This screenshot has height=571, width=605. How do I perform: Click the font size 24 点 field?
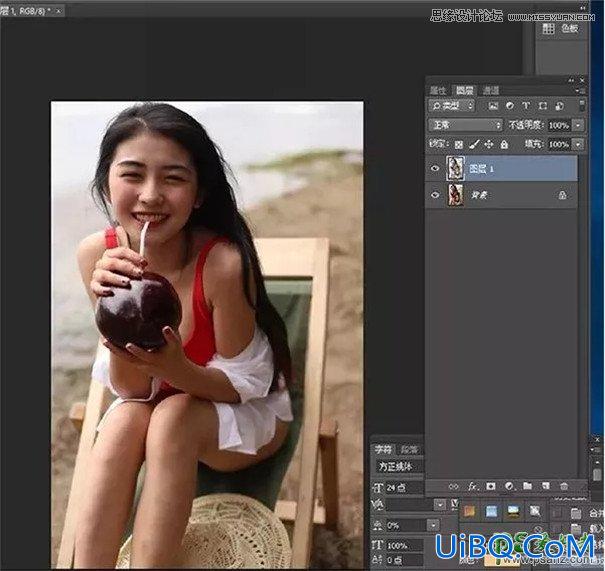(x=404, y=488)
